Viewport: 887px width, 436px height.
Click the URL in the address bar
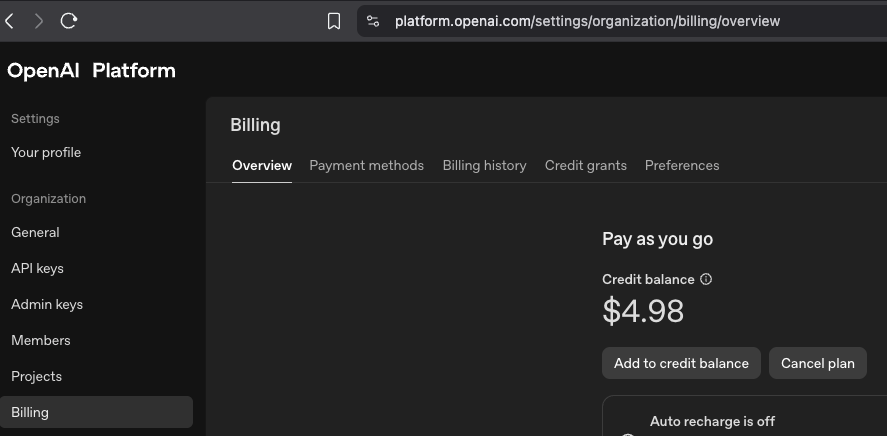(587, 21)
